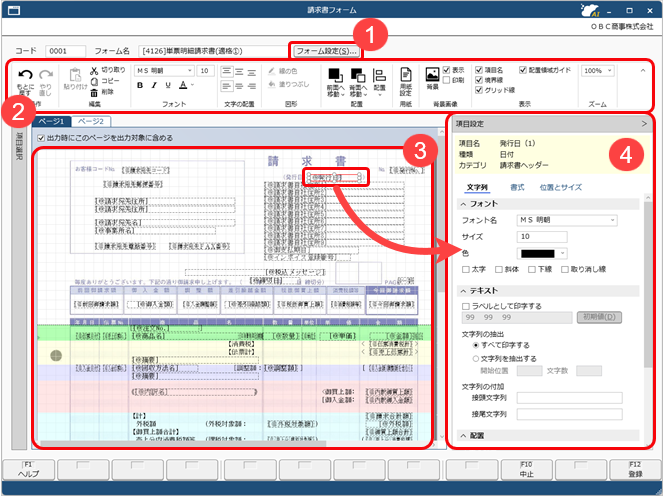663x496 pixels.
Task: Enable the ラベルとして印字する checkbox
Action: tap(466, 305)
